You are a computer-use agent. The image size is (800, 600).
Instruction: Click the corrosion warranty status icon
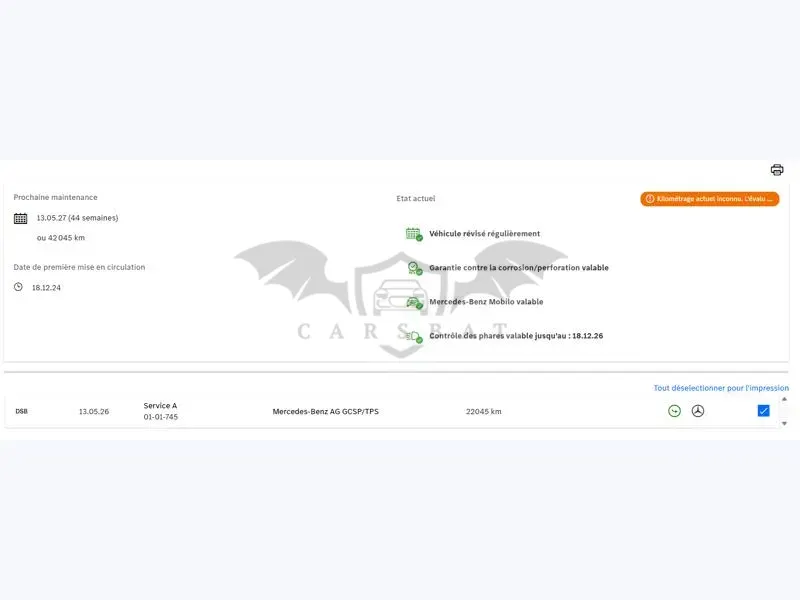coord(415,268)
